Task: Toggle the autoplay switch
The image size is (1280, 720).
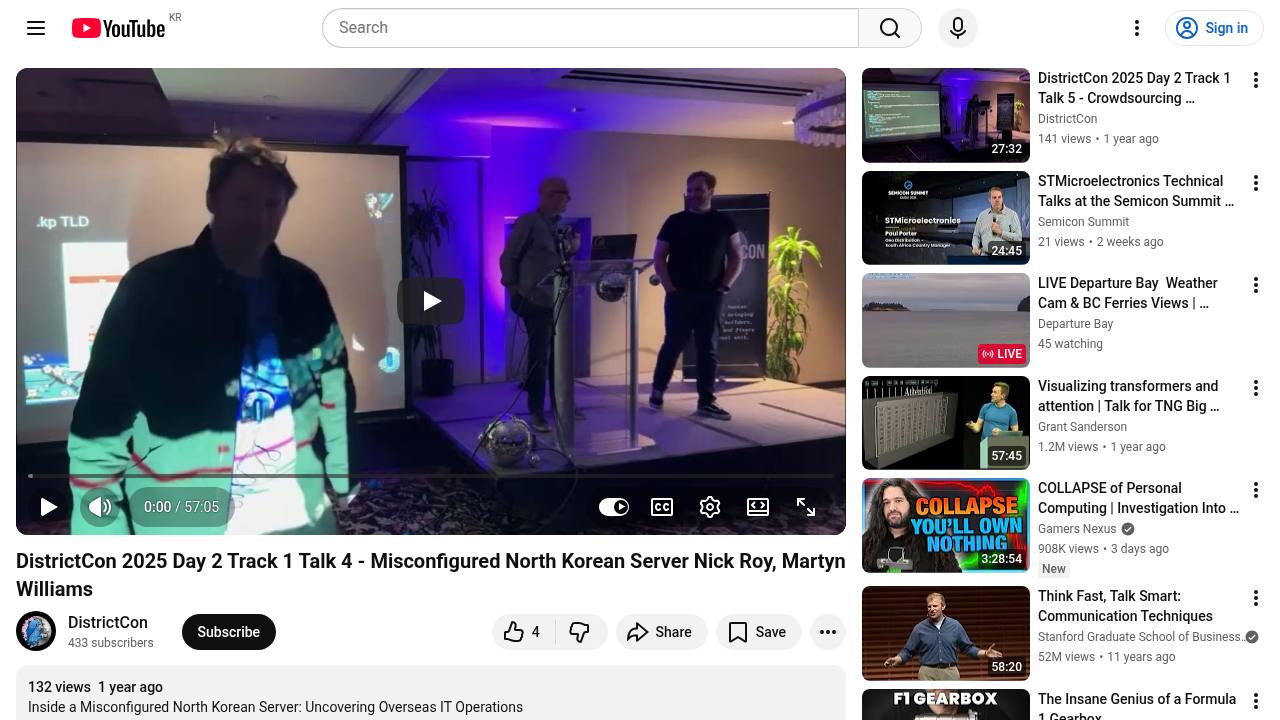Action: [614, 507]
